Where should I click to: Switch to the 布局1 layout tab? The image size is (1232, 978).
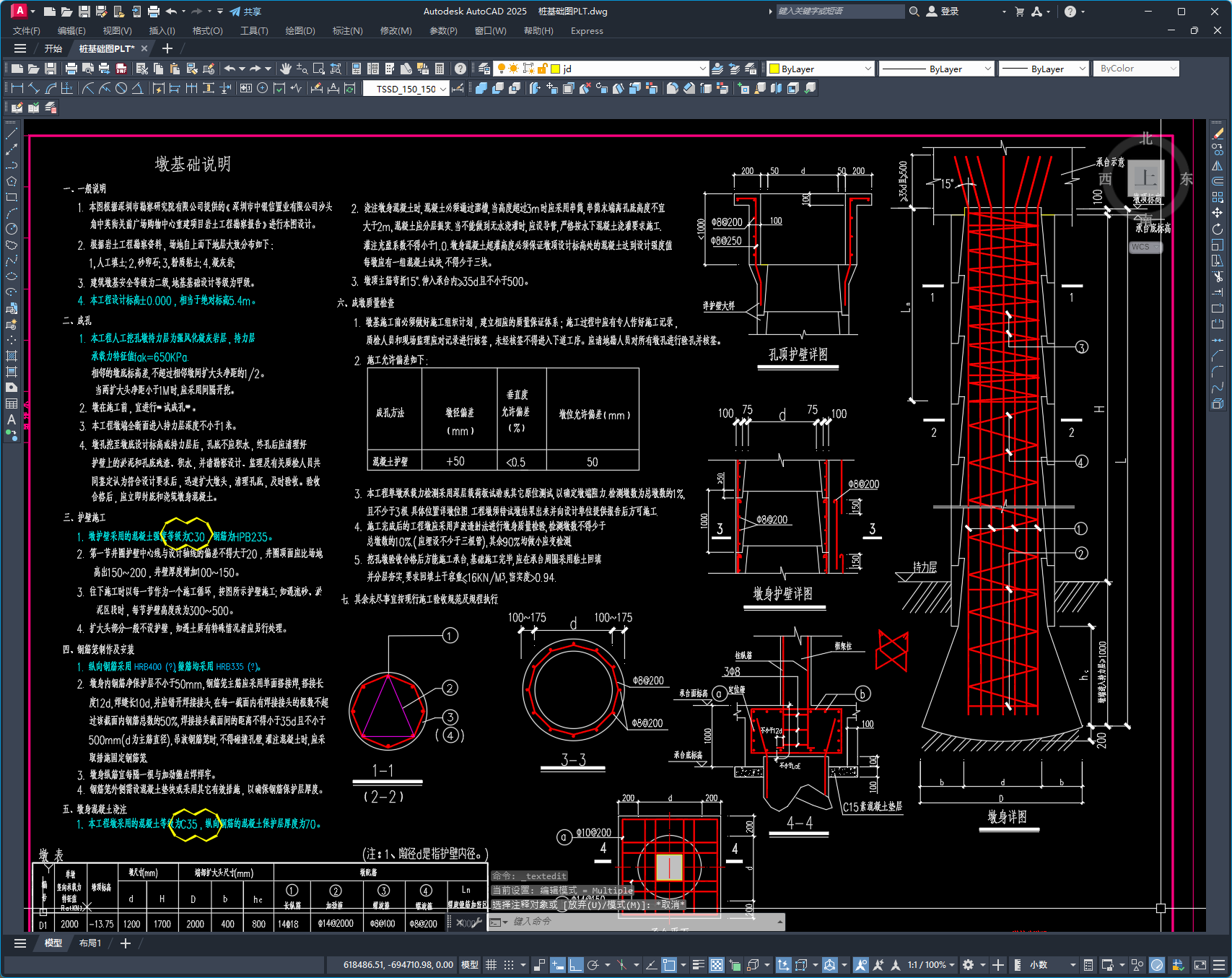tap(90, 943)
